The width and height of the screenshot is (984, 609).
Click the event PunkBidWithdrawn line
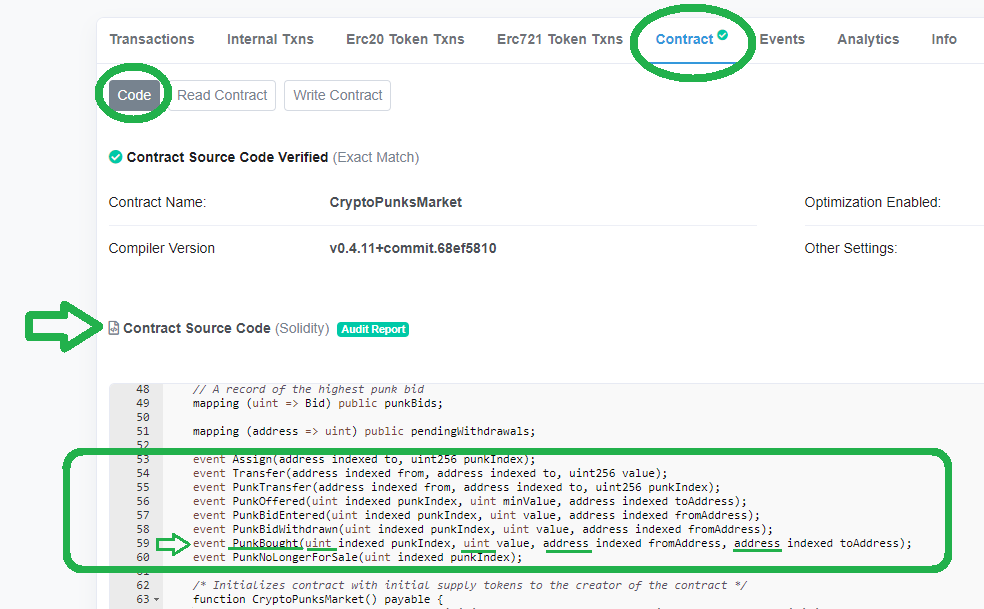(x=483, y=529)
